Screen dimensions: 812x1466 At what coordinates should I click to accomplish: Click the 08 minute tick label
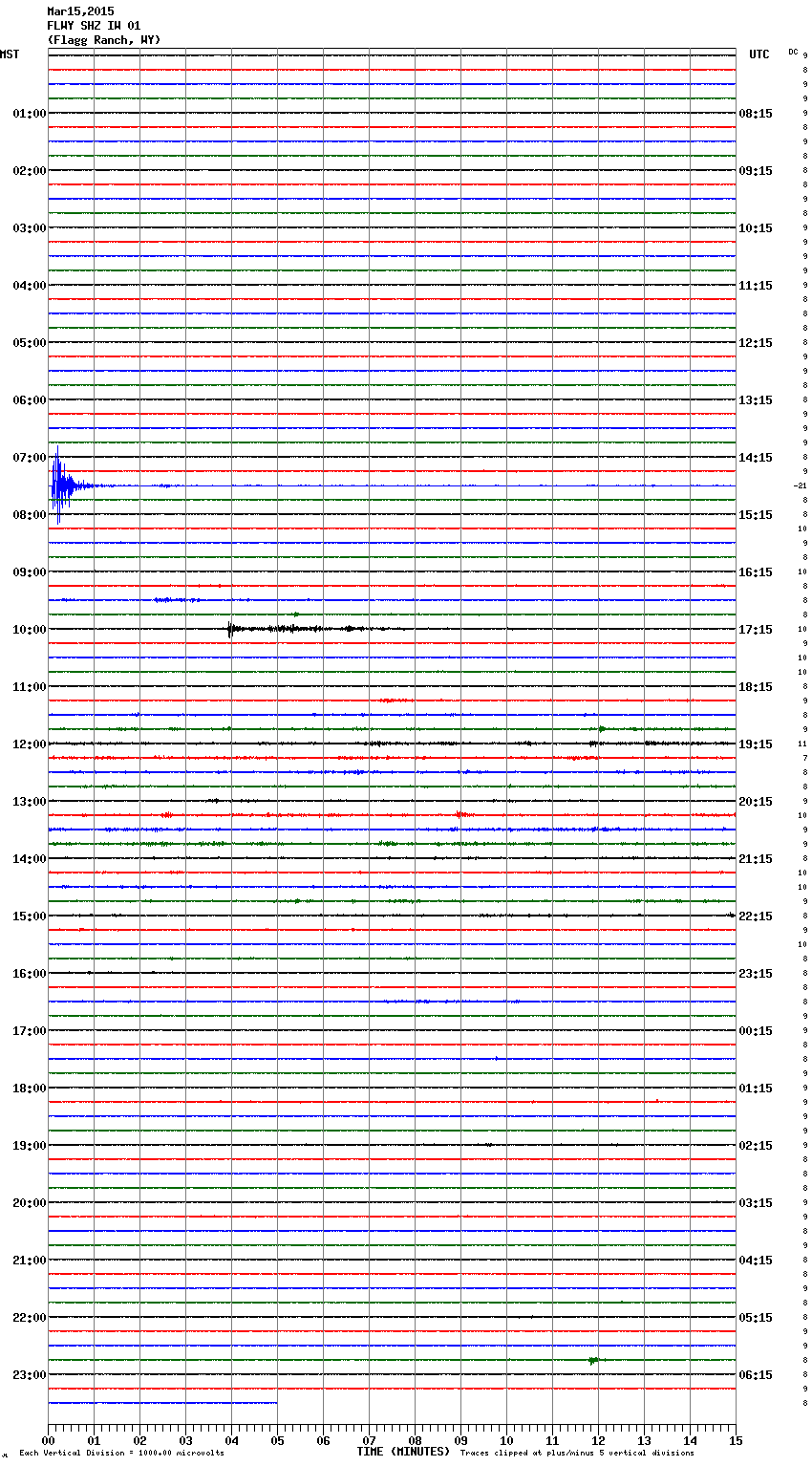coord(415,1440)
